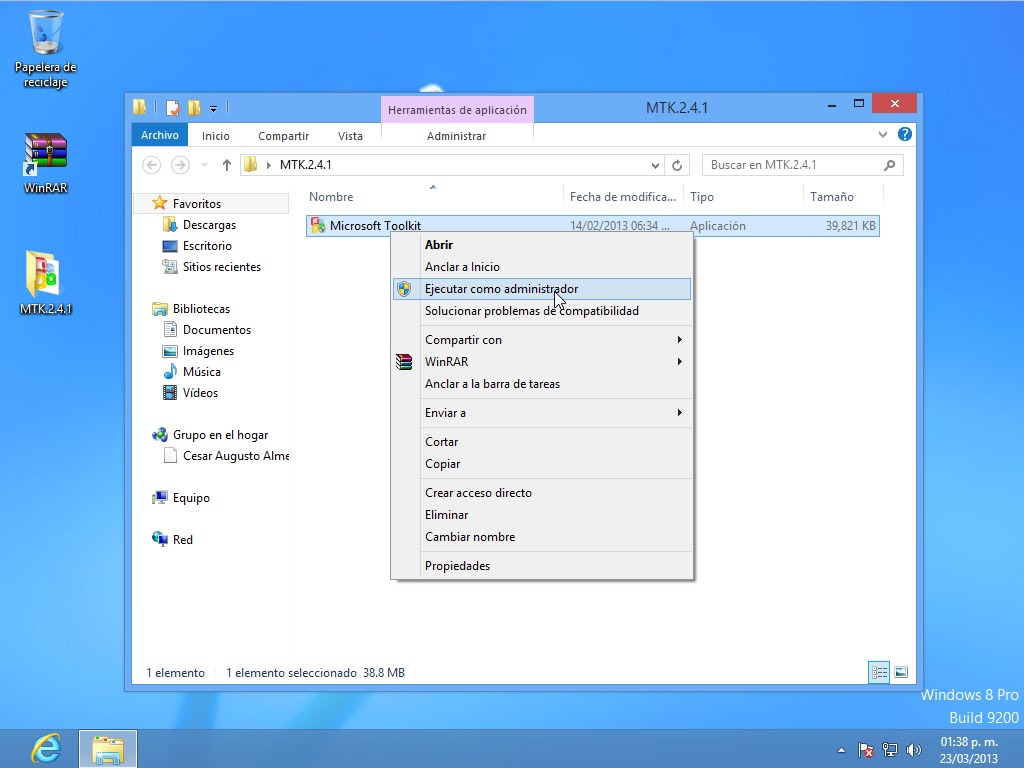The width and height of the screenshot is (1024, 768).
Task: Click the Back navigation arrow
Action: coord(152,165)
